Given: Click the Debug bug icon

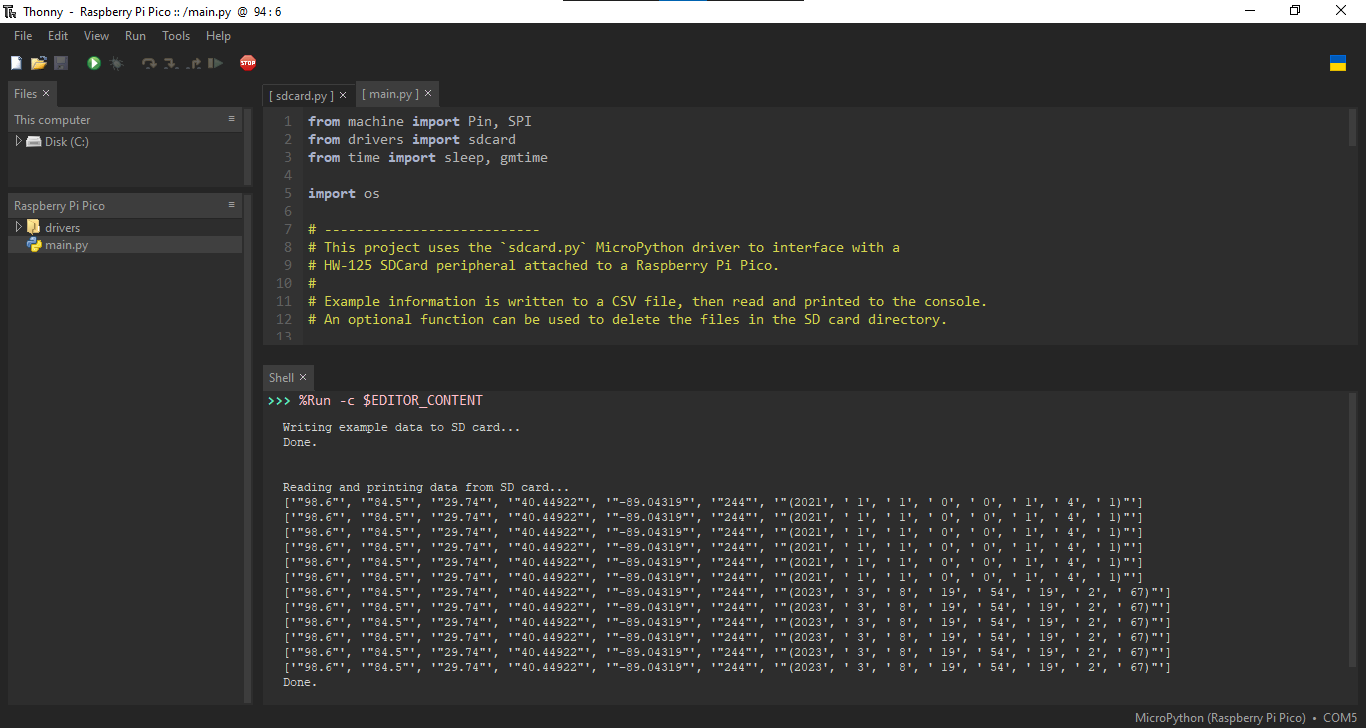Looking at the screenshot, I should (116, 63).
